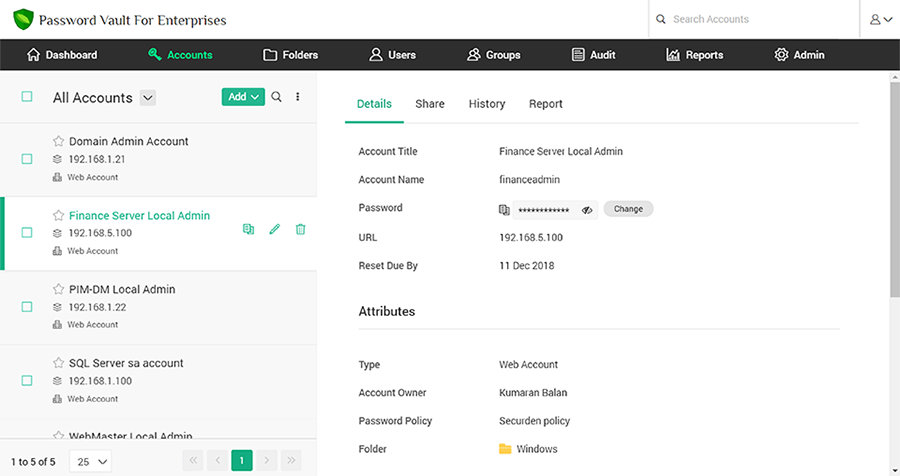The image size is (900, 476).
Task: Click the Change password button
Action: pos(629,209)
